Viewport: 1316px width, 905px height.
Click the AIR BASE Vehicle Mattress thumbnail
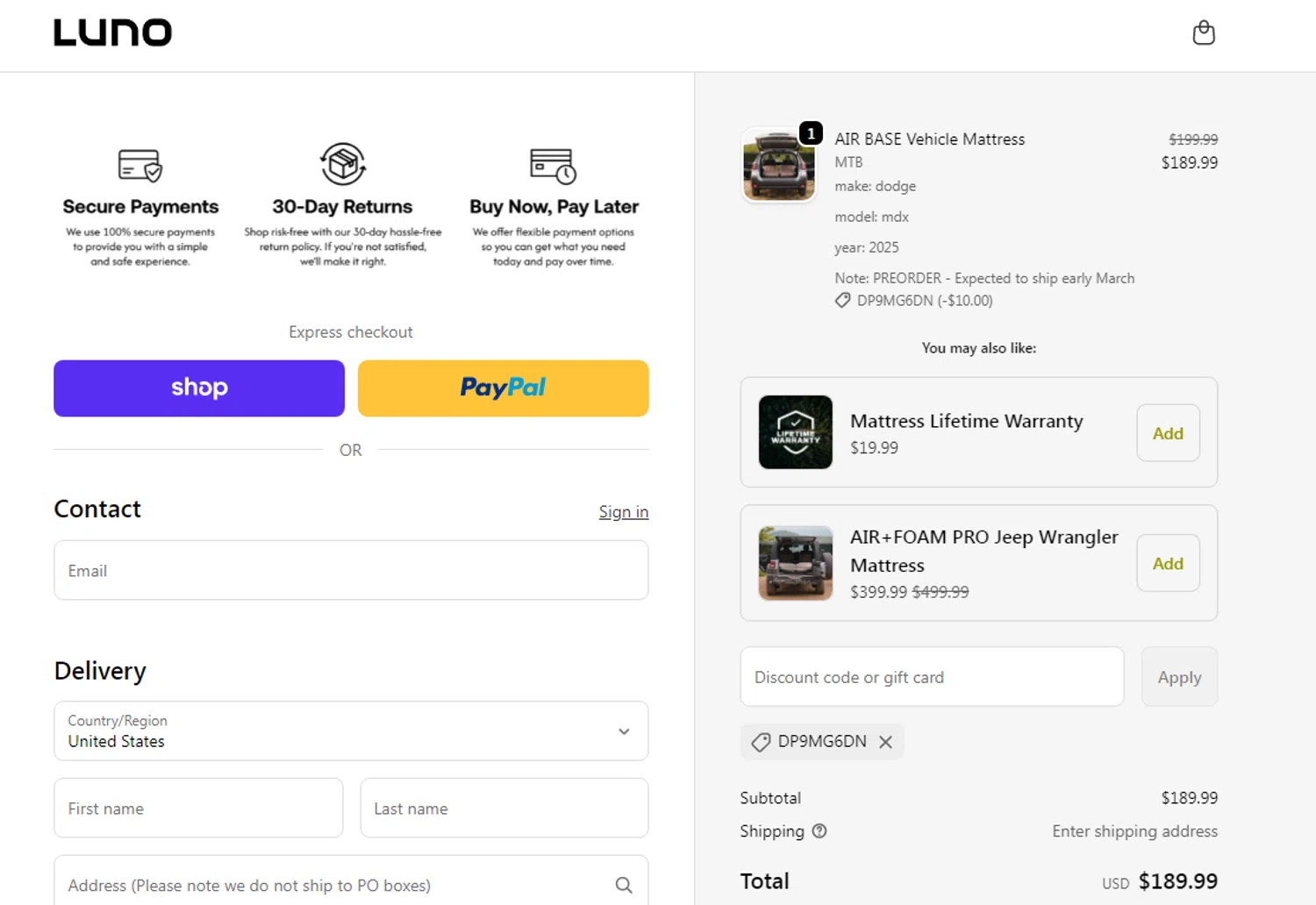point(779,166)
